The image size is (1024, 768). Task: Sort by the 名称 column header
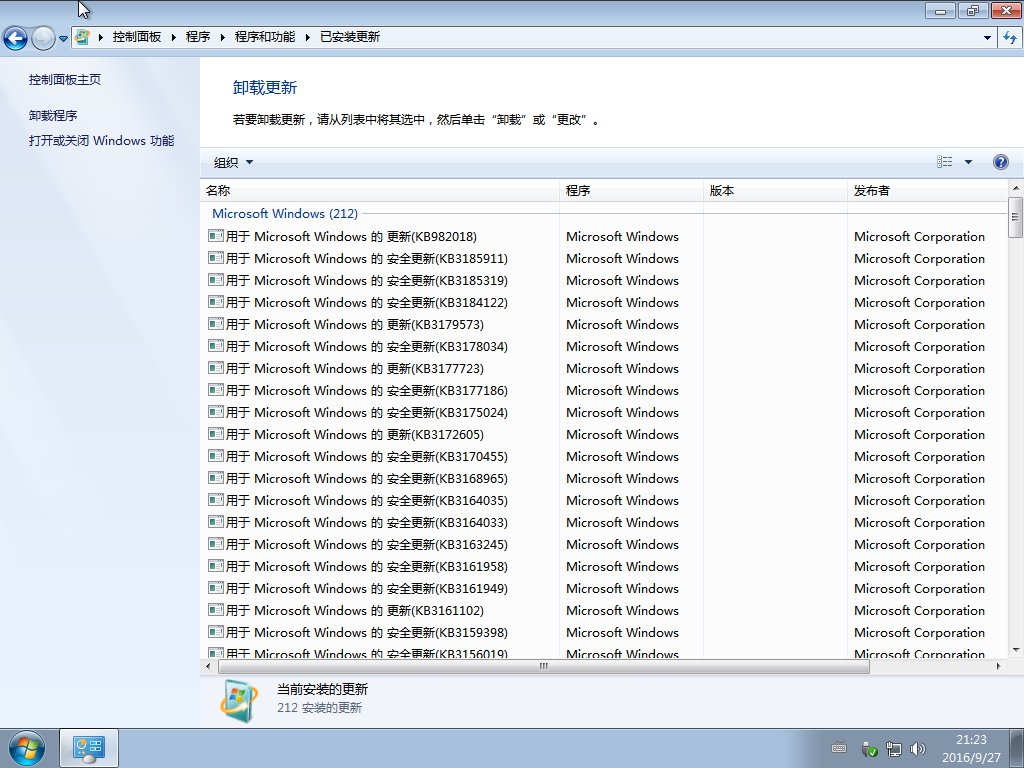click(x=379, y=191)
